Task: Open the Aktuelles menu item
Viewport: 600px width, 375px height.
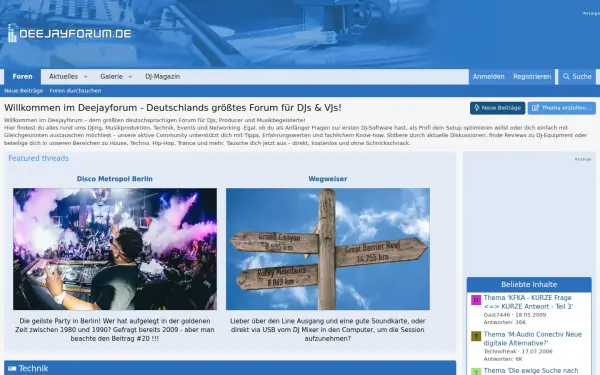Action: [x=64, y=77]
